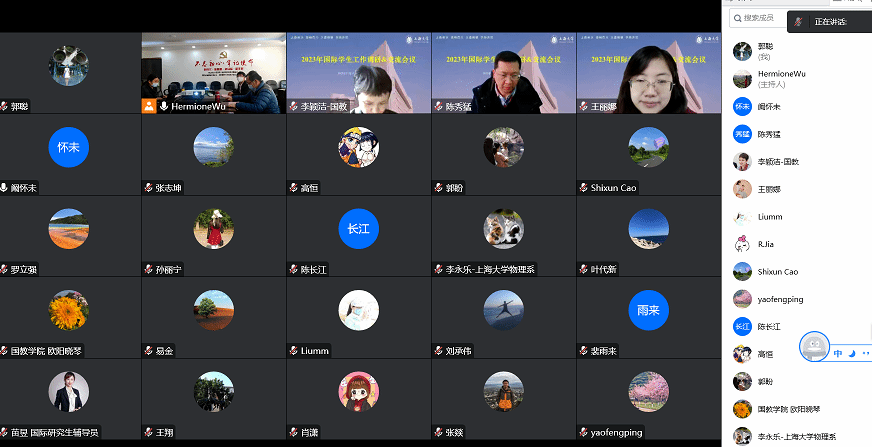Toggle the 中 language mode on the input method bar
Screen dimensions: 872x447
(838, 352)
